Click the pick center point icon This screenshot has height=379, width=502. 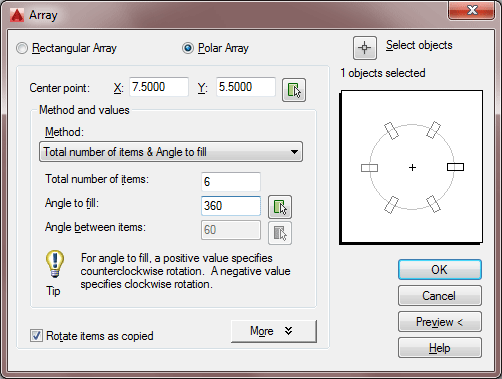click(x=294, y=90)
